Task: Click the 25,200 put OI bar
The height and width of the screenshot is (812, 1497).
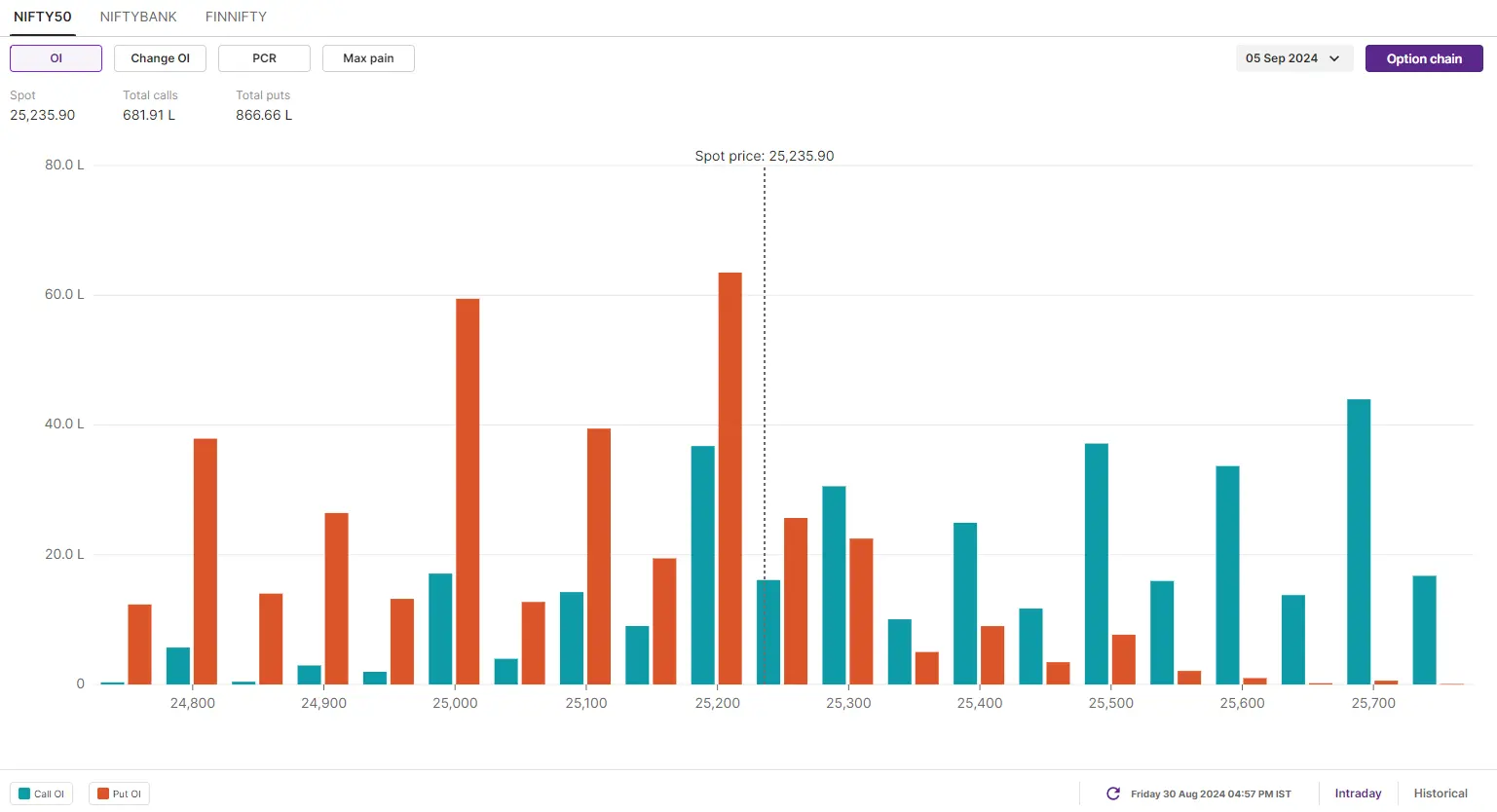Action: [730, 478]
